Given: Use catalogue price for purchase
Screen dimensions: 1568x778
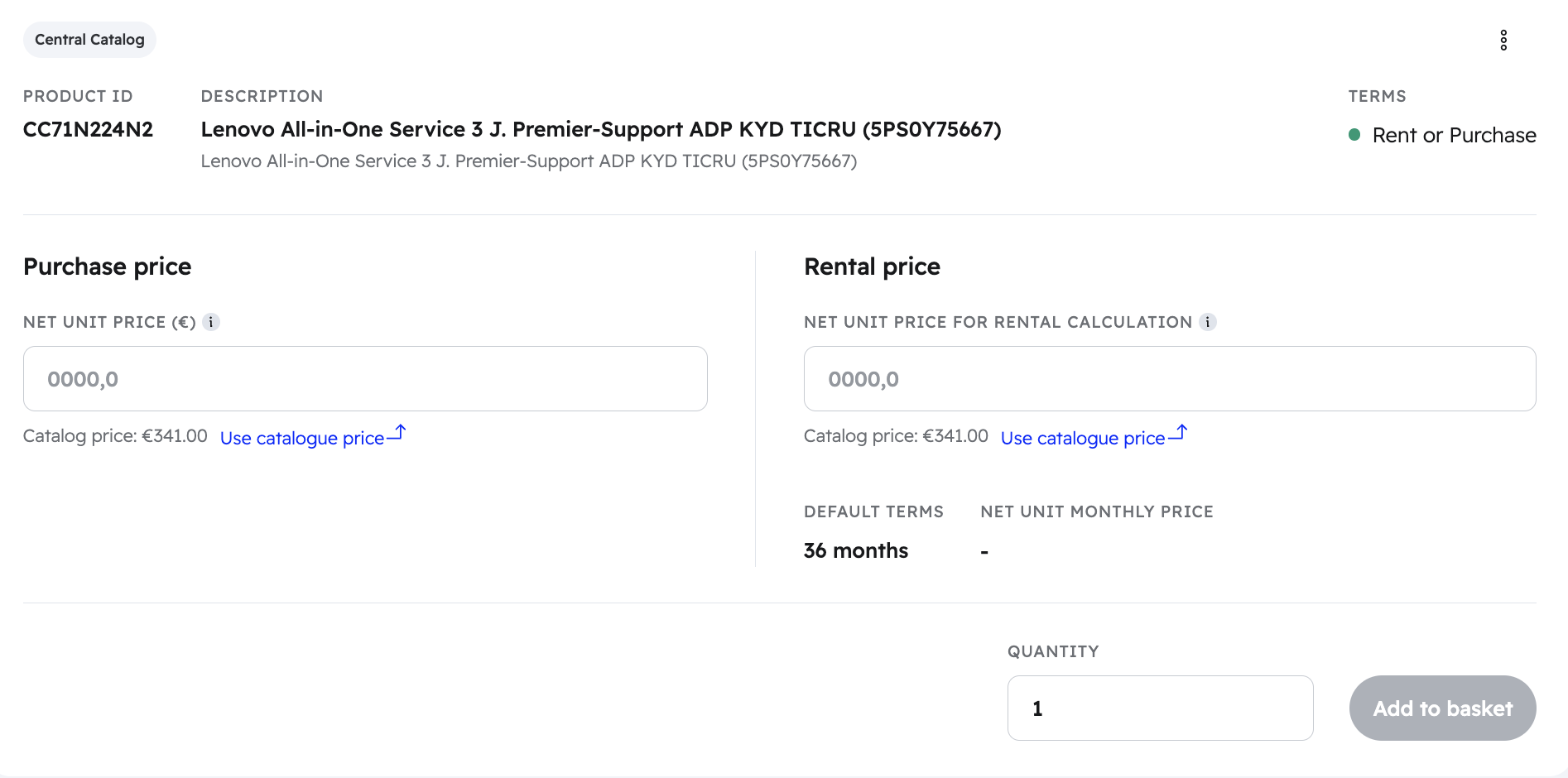Looking at the screenshot, I should 302,438.
